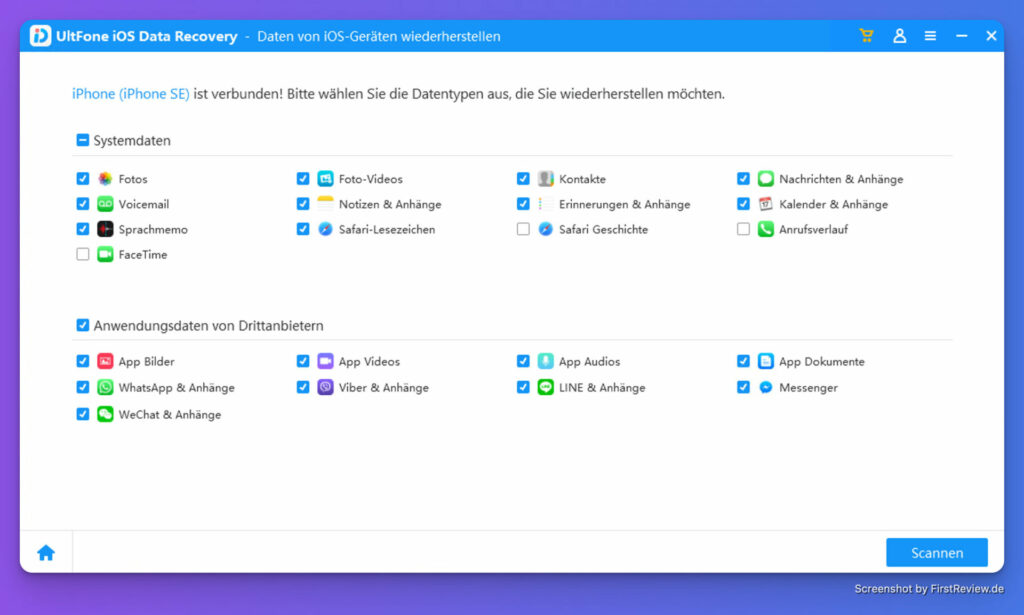Uncheck Notizen & Anhänge checkbox
The image size is (1024, 615).
coord(302,204)
